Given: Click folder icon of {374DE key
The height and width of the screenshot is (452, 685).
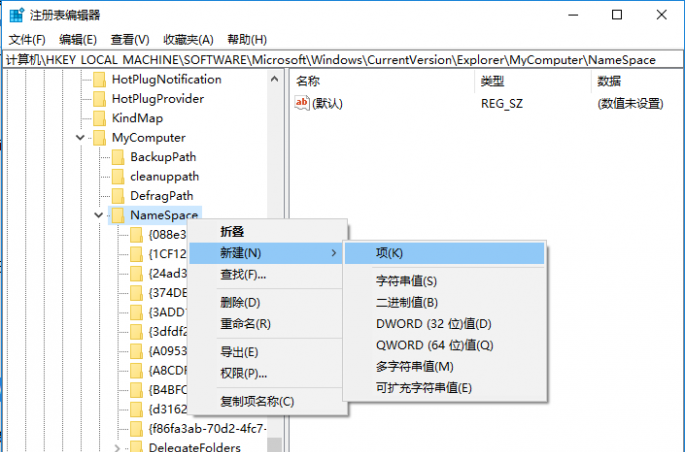Looking at the screenshot, I should (x=136, y=293).
